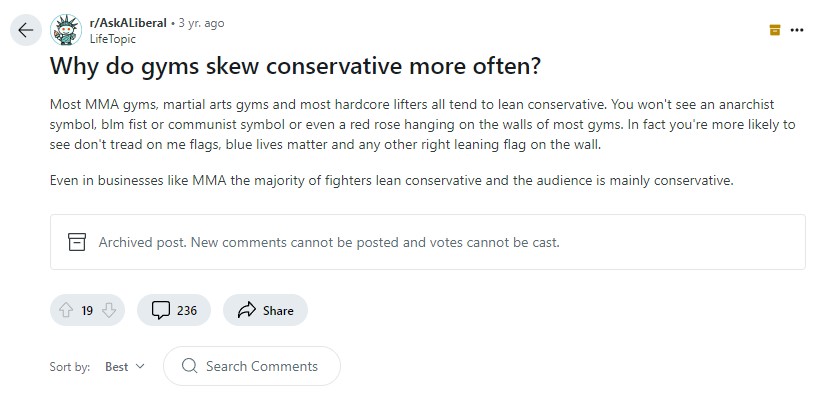Expand the Sort by Best dropdown
The image size is (816, 394).
click(x=125, y=366)
